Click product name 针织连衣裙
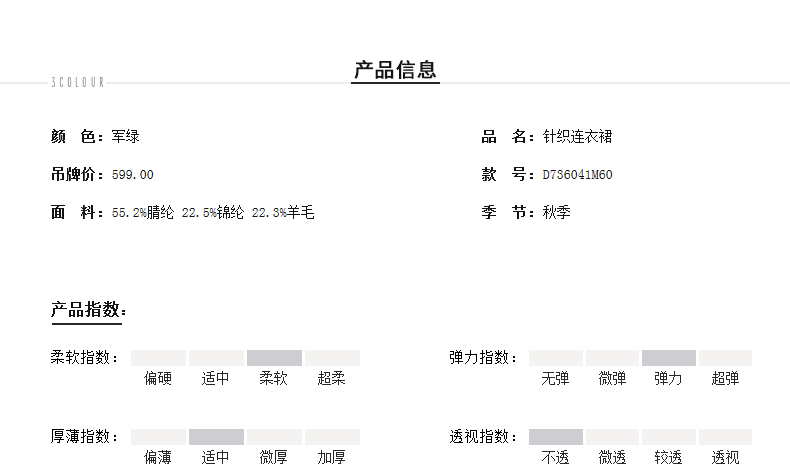The width and height of the screenshot is (790, 471). (577, 137)
